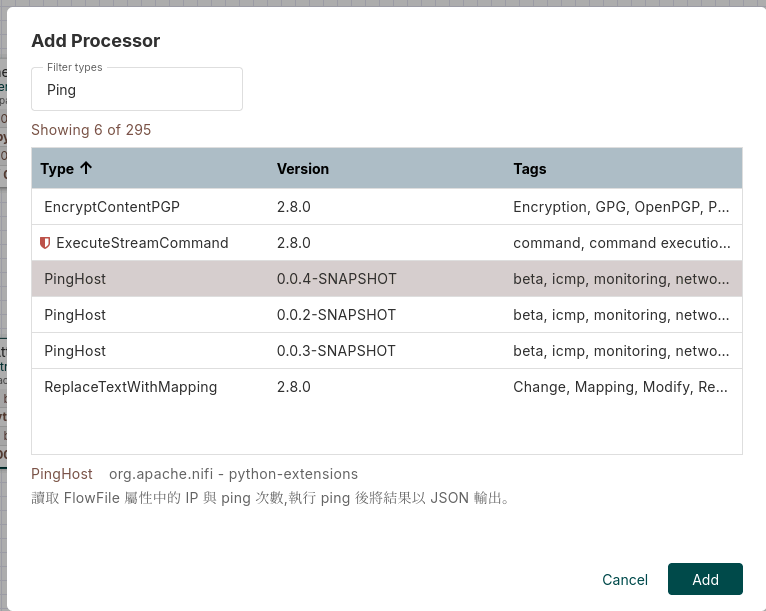Click the Showing 6 of 295 text
Image resolution: width=766 pixels, height=611 pixels.
tap(91, 130)
